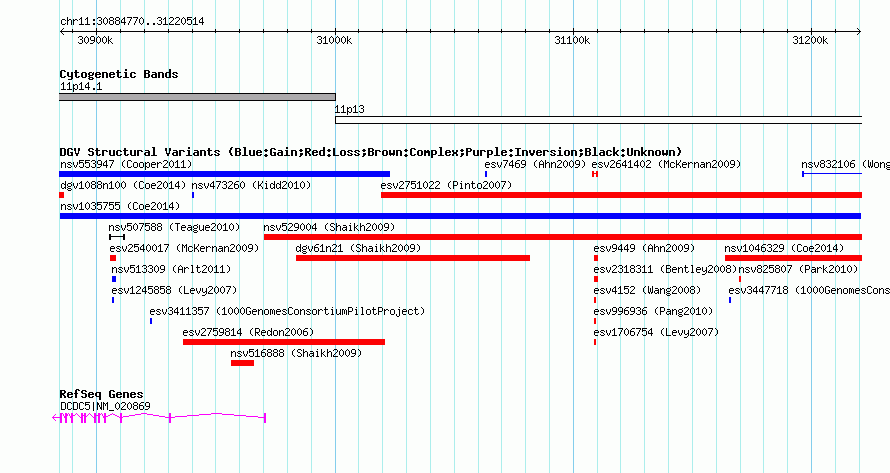Click the 31100k ruler label
Viewport: 890px width, 473px height.
pos(572,40)
